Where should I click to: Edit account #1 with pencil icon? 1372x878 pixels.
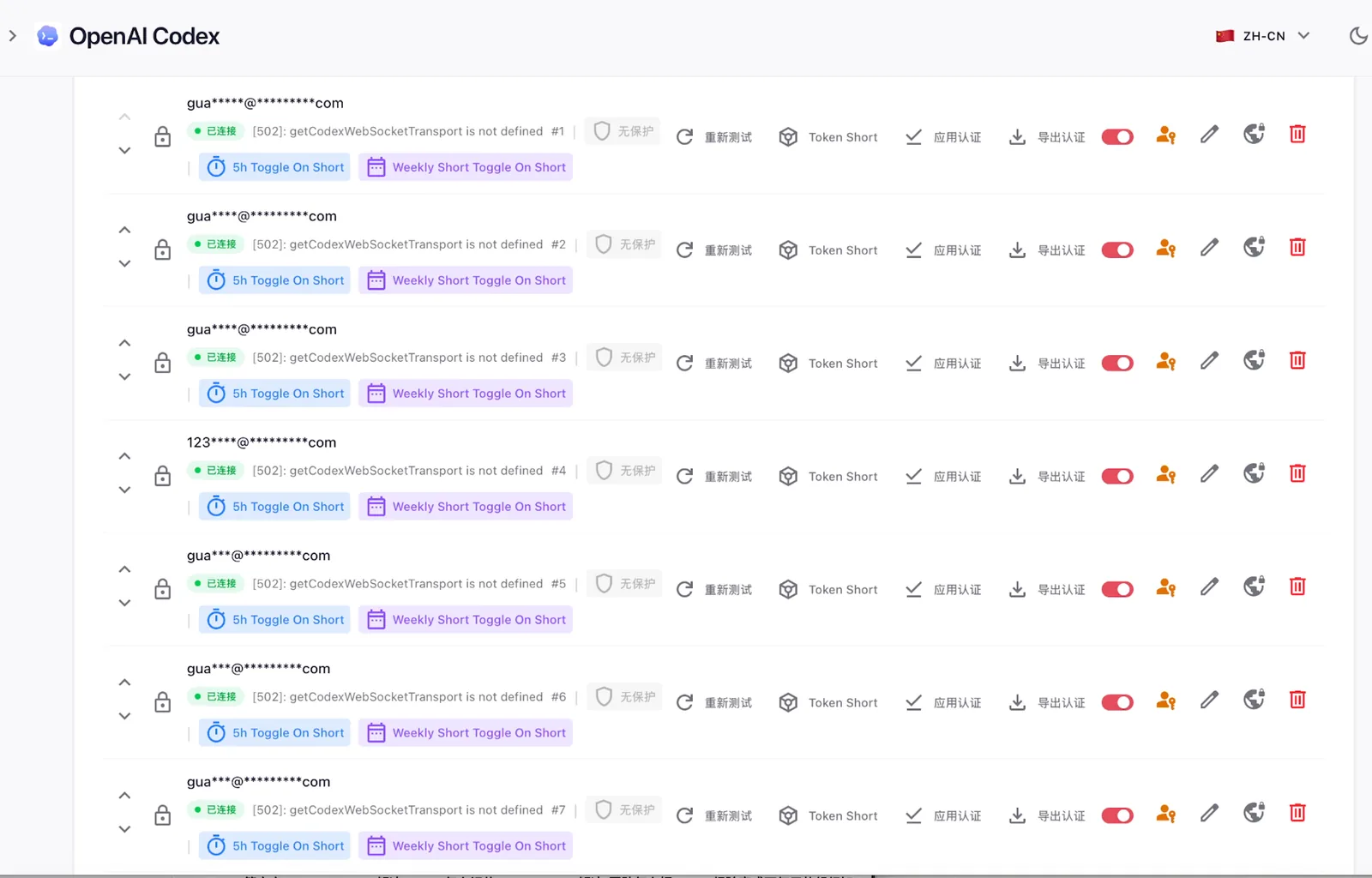1209,135
